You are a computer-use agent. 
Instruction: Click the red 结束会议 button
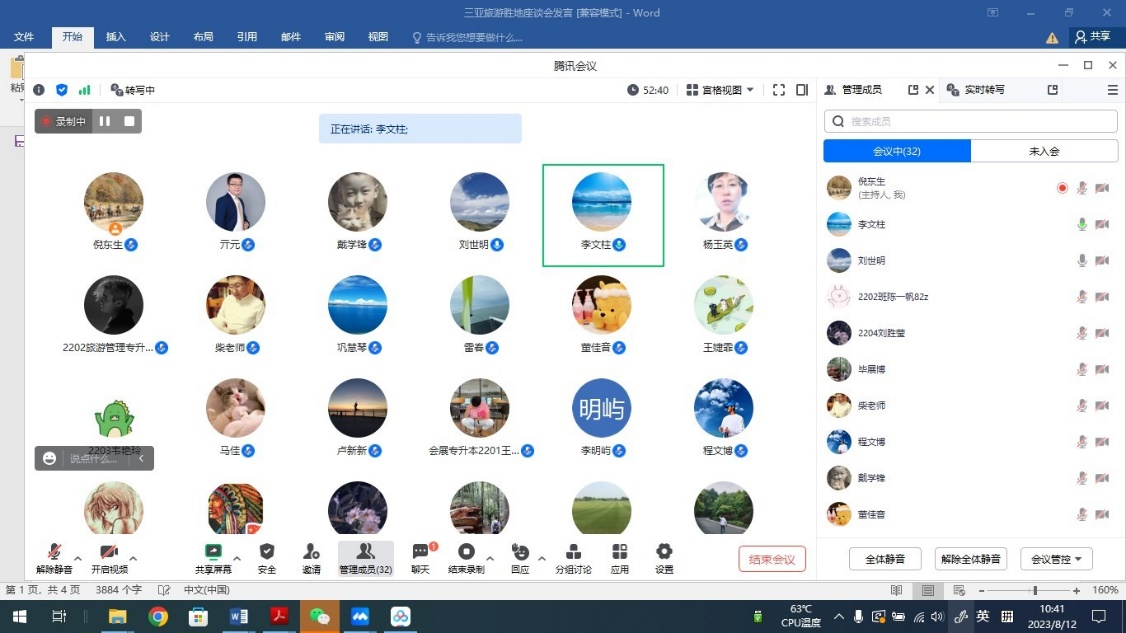[771, 559]
